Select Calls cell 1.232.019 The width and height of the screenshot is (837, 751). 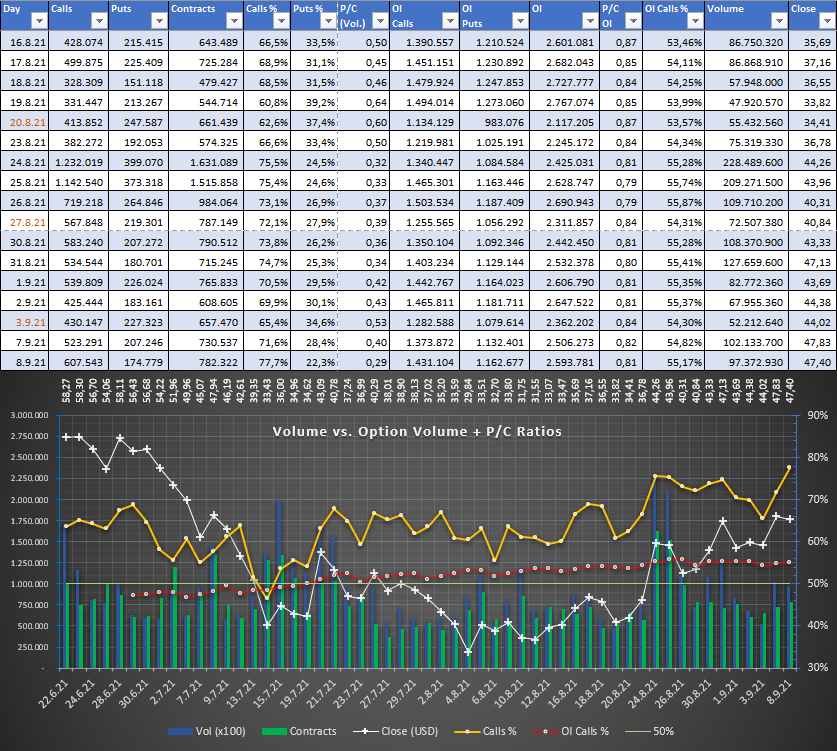tap(78, 162)
